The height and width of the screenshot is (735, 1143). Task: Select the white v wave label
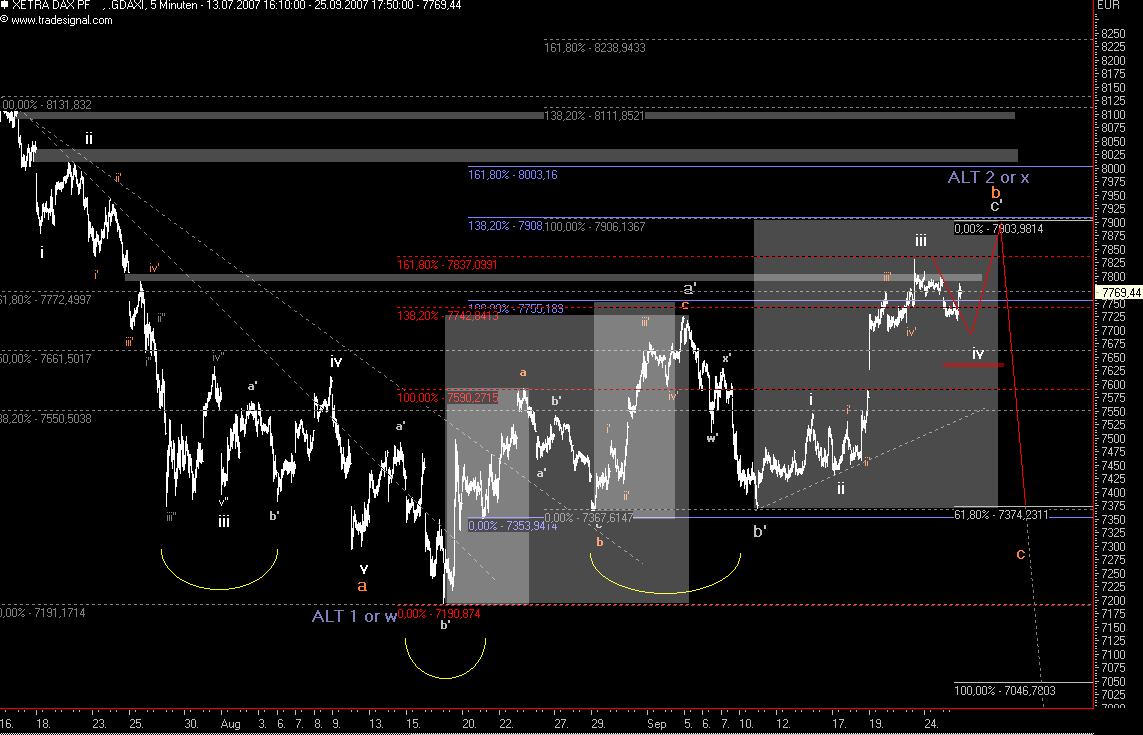pyautogui.click(x=364, y=568)
